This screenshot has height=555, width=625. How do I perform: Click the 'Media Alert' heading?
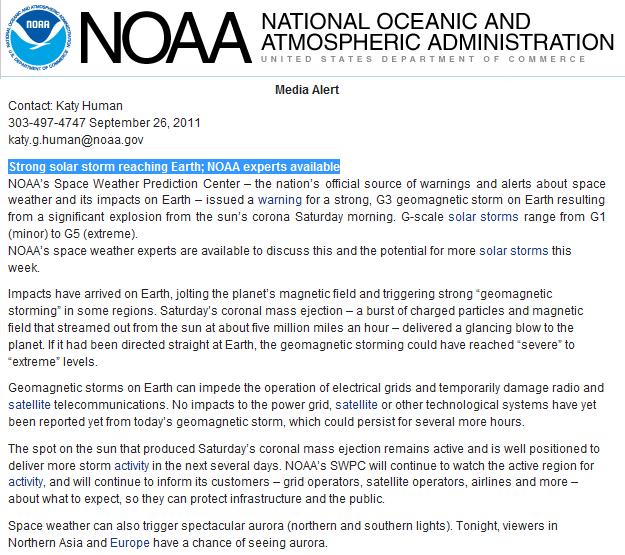307,90
